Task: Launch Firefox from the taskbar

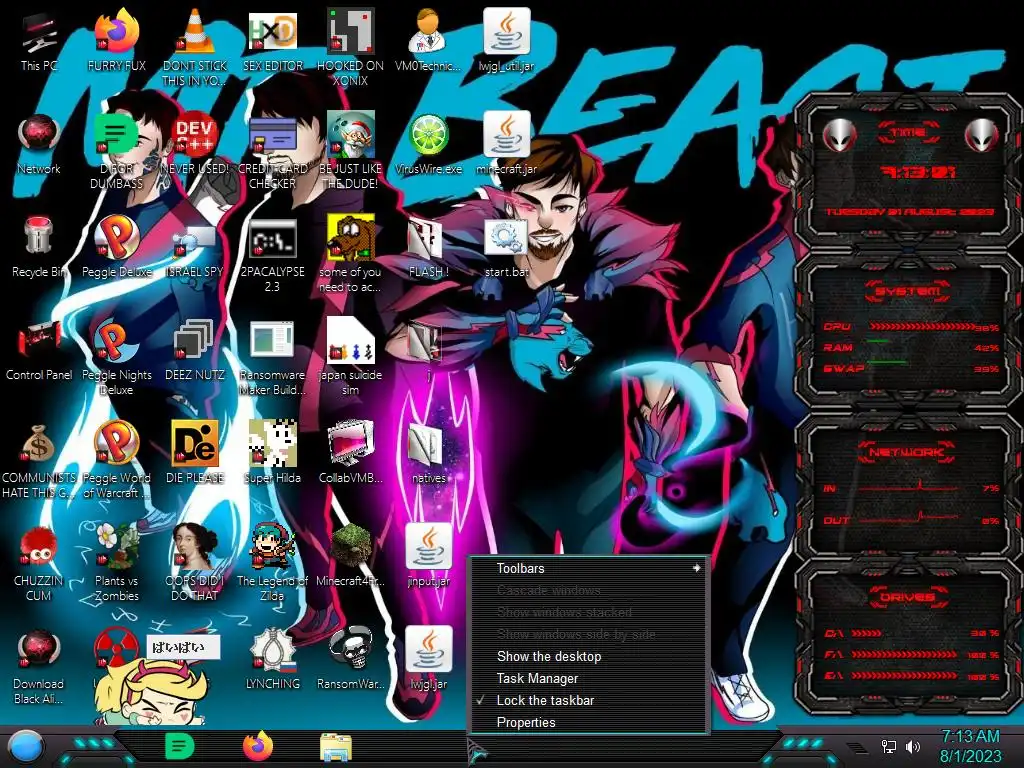Action: pos(258,746)
